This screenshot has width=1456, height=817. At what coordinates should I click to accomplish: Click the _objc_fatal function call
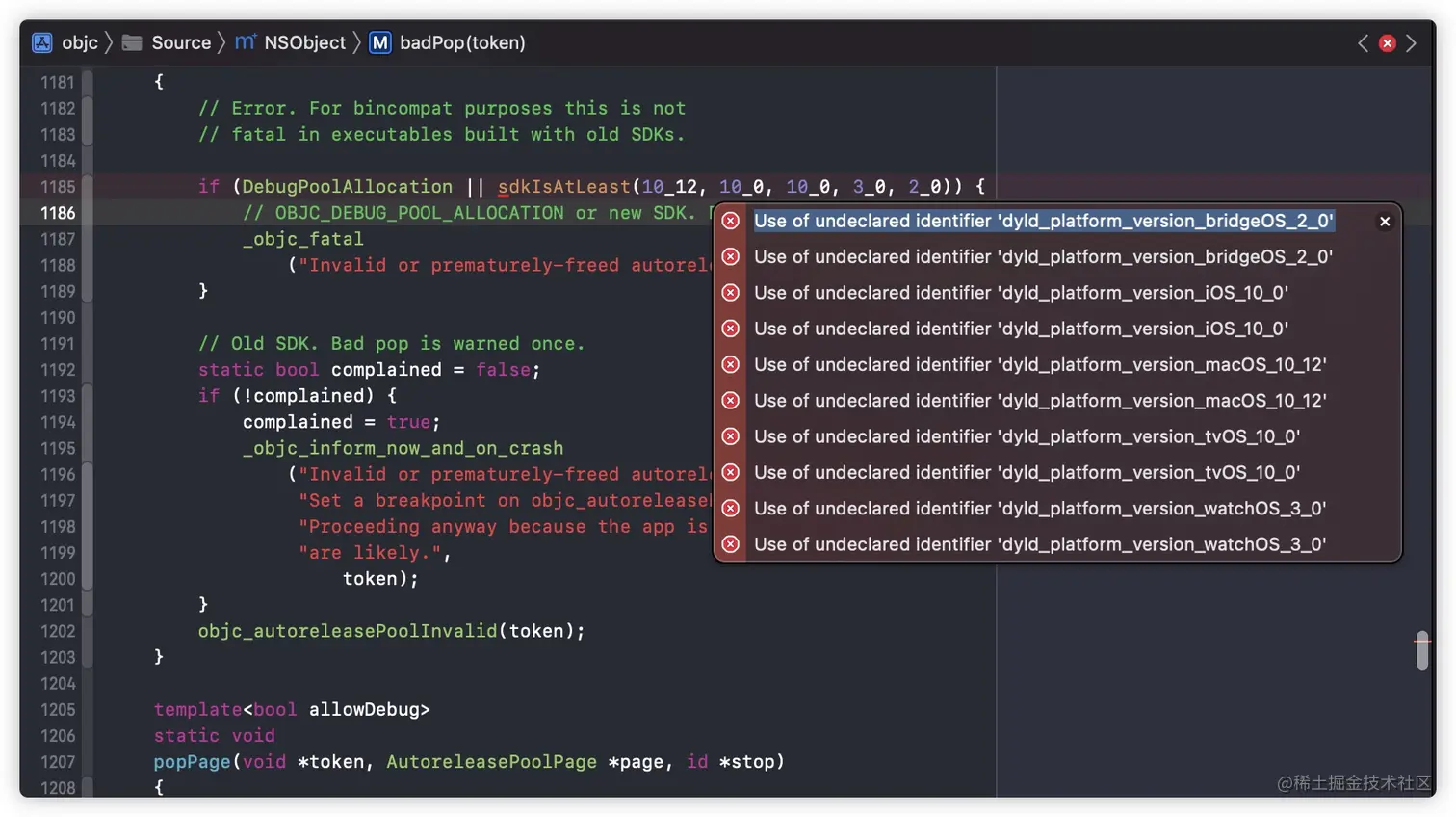click(303, 239)
